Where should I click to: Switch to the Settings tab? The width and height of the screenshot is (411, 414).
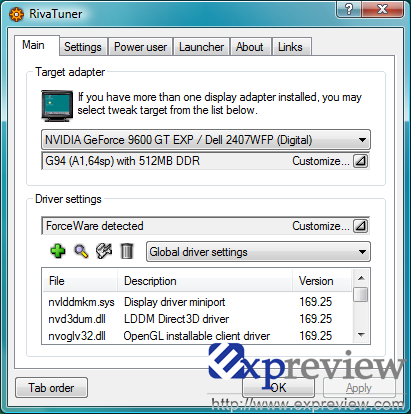pyautogui.click(x=83, y=47)
